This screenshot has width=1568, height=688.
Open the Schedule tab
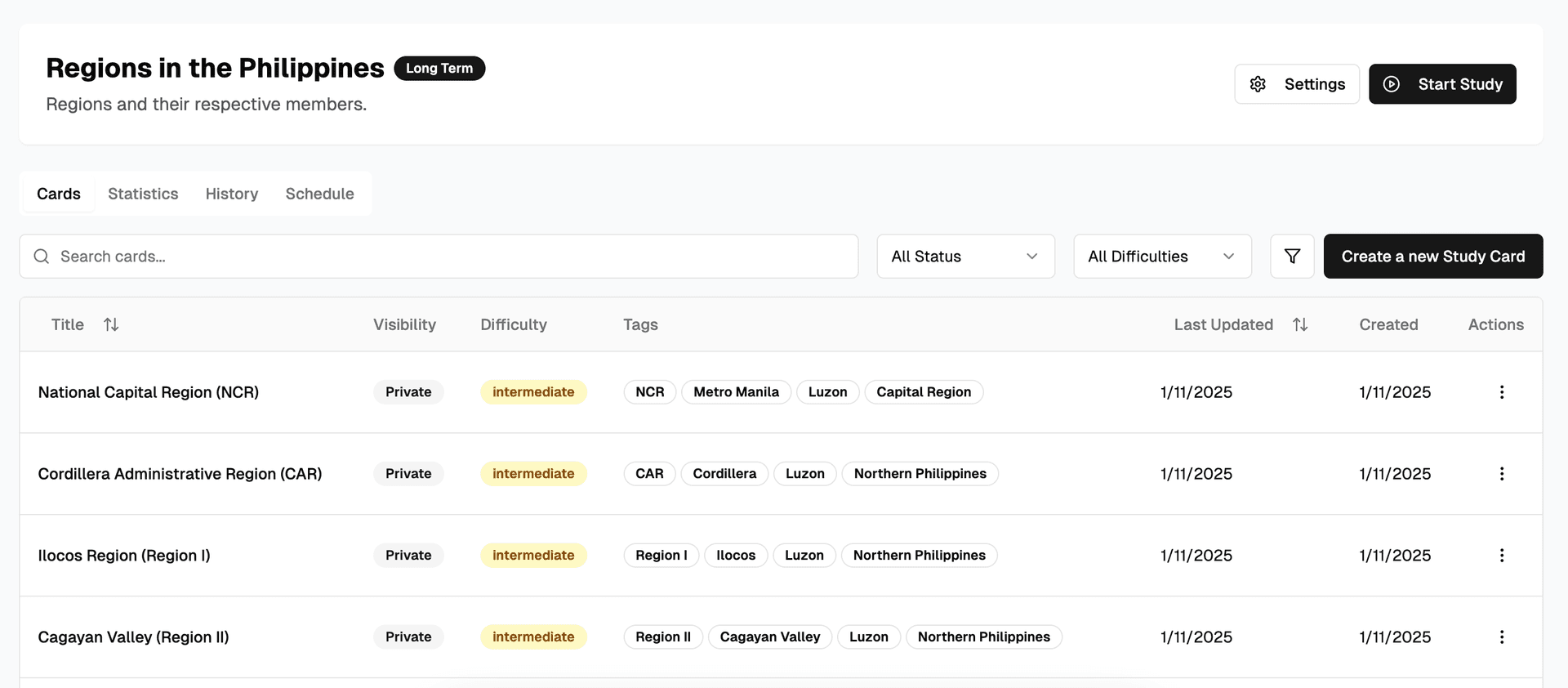[x=319, y=194]
